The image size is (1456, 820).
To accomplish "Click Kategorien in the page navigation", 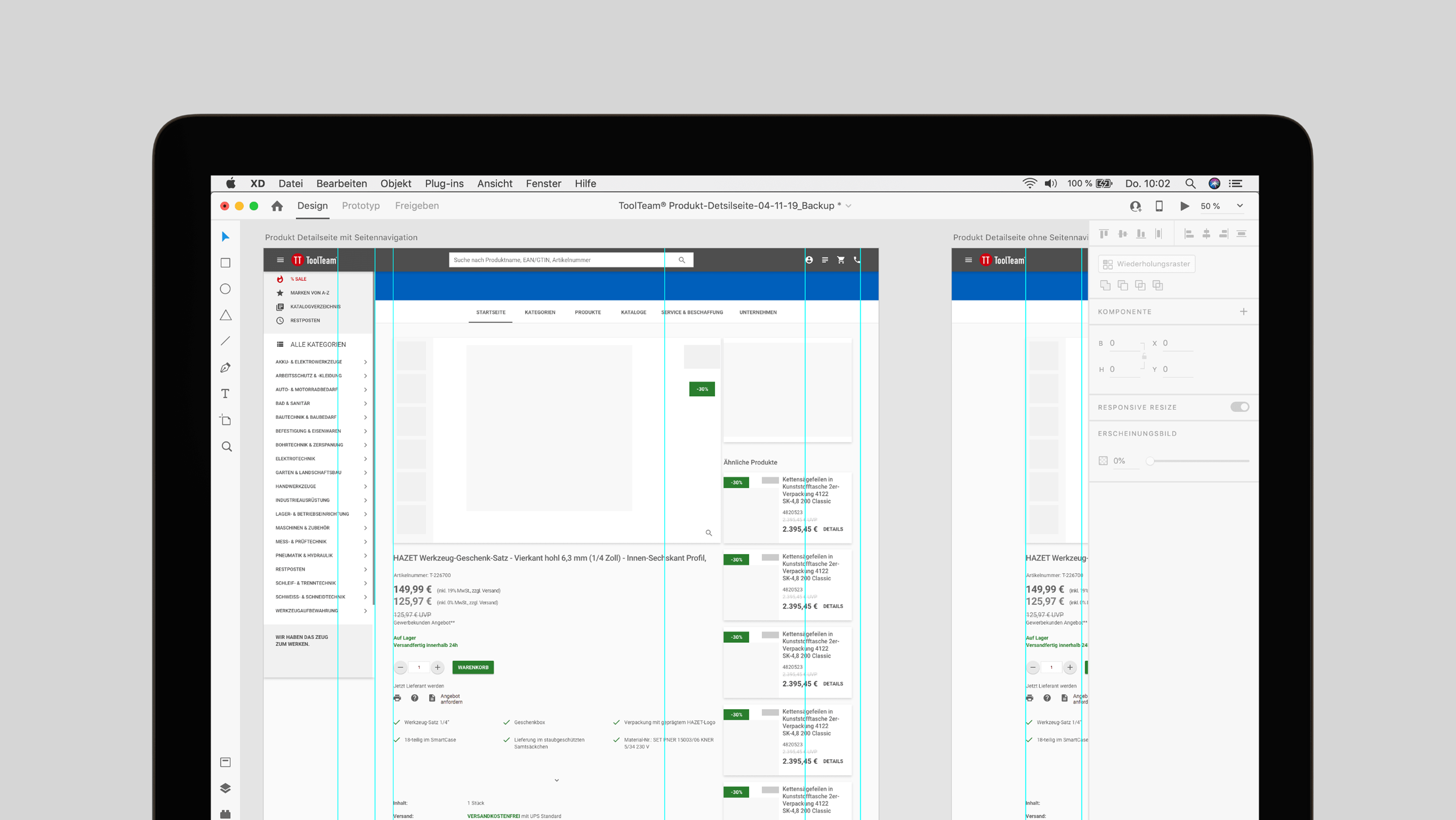I will coord(540,312).
